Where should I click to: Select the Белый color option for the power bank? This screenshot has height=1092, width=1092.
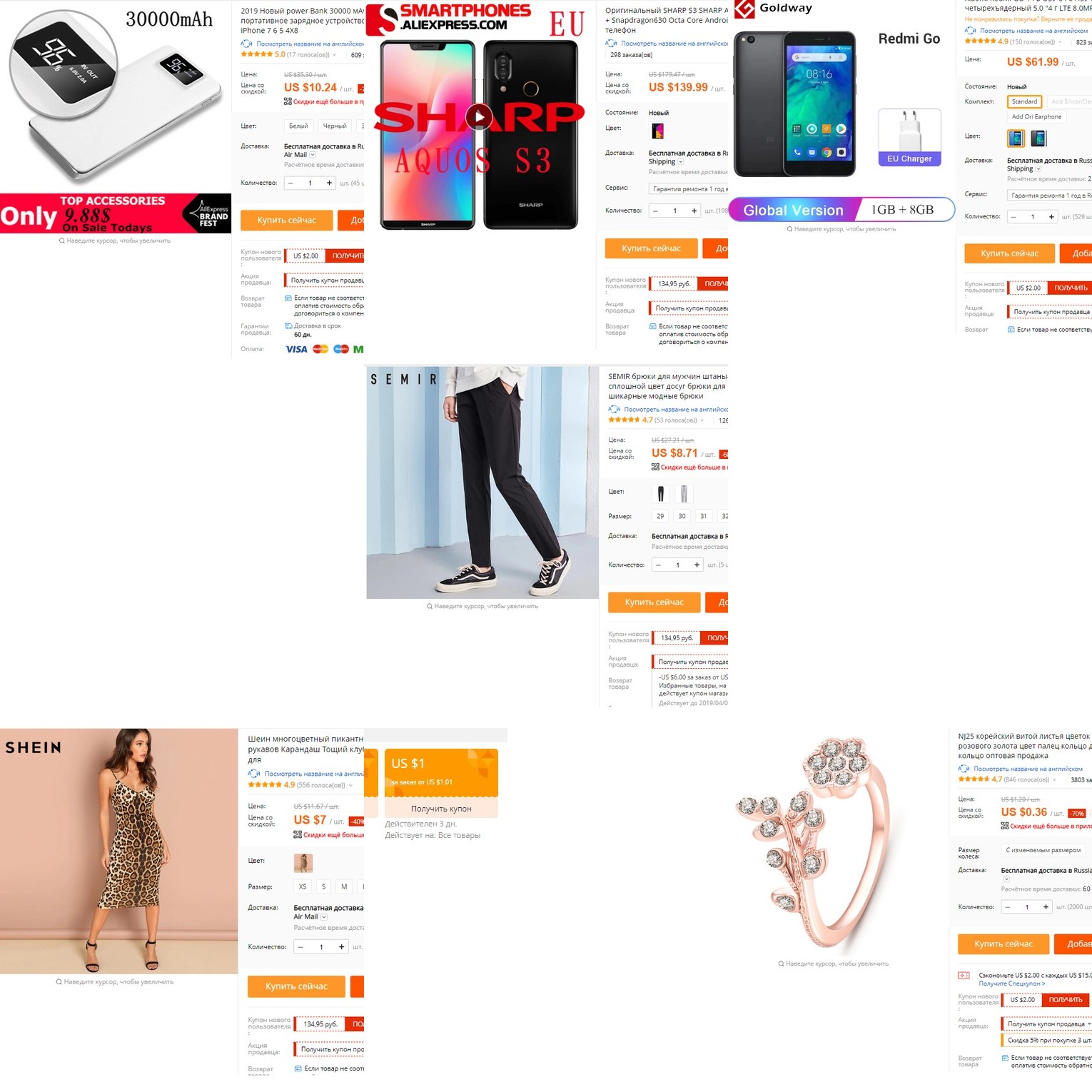[x=298, y=126]
